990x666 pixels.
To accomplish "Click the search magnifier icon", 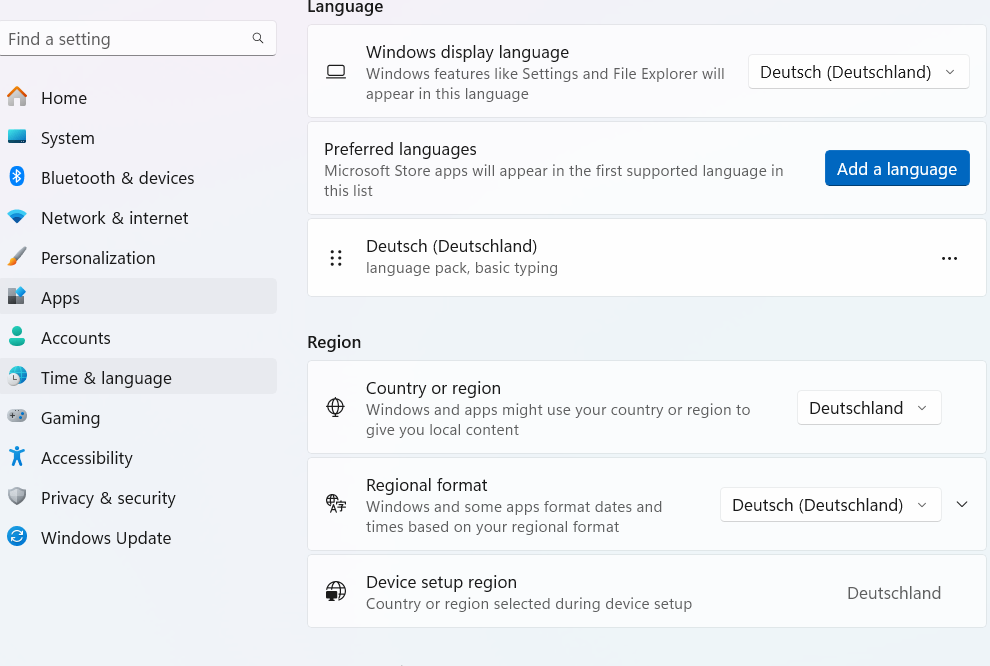I will click(258, 39).
